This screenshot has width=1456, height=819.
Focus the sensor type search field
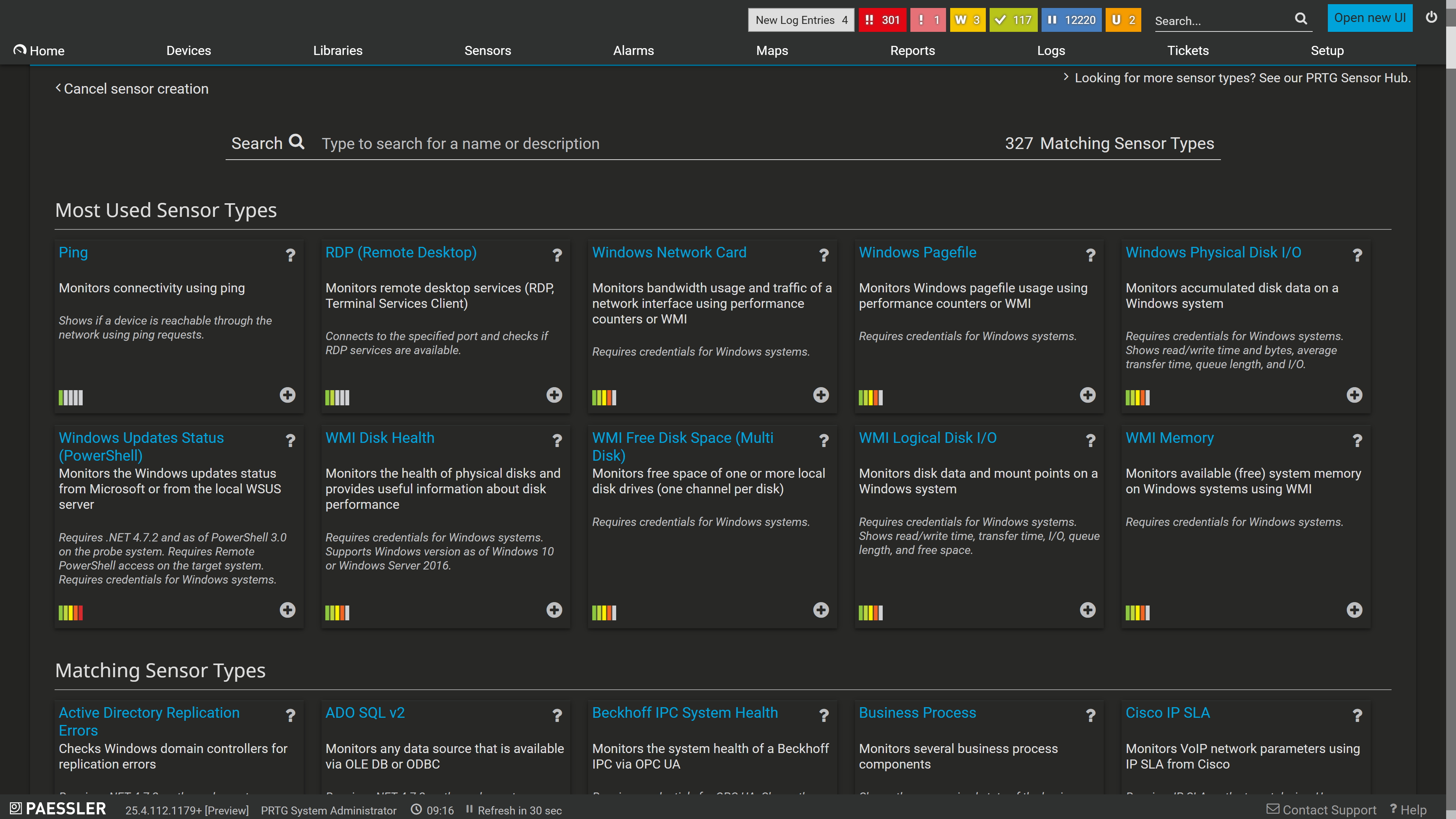656,144
